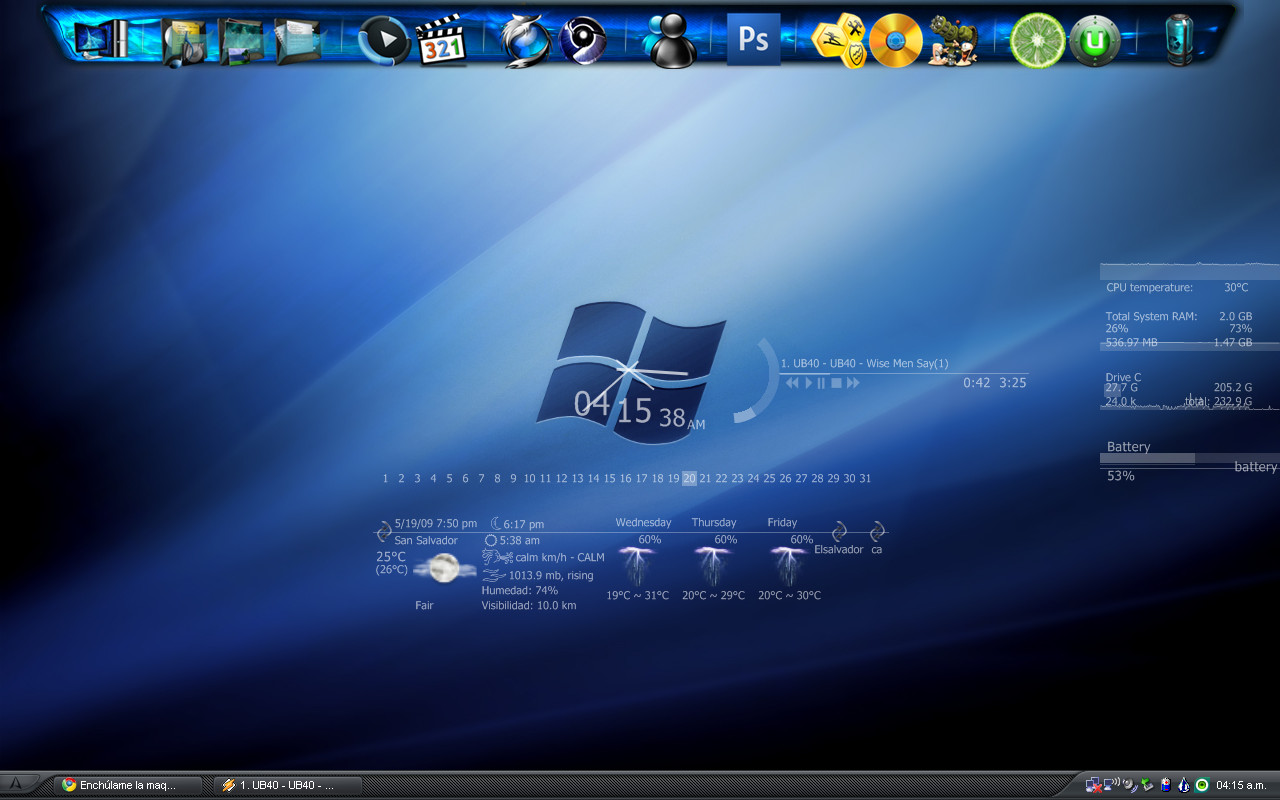Open the My Computer dock icon
The image size is (1280, 800).
pyautogui.click(x=100, y=40)
